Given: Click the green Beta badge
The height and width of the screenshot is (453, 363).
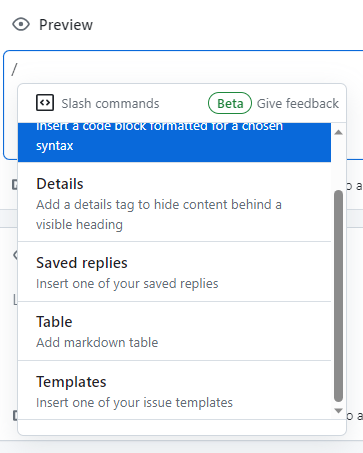Looking at the screenshot, I should 230,103.
